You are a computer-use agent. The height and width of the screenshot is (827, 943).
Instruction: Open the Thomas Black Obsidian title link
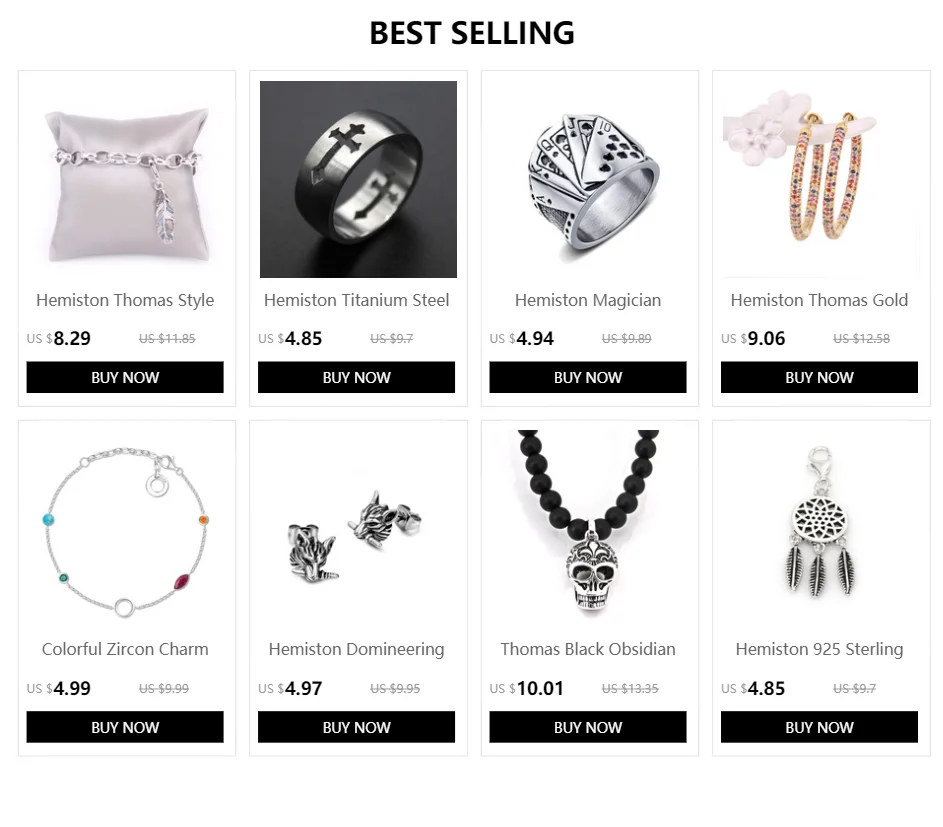pyautogui.click(x=588, y=649)
